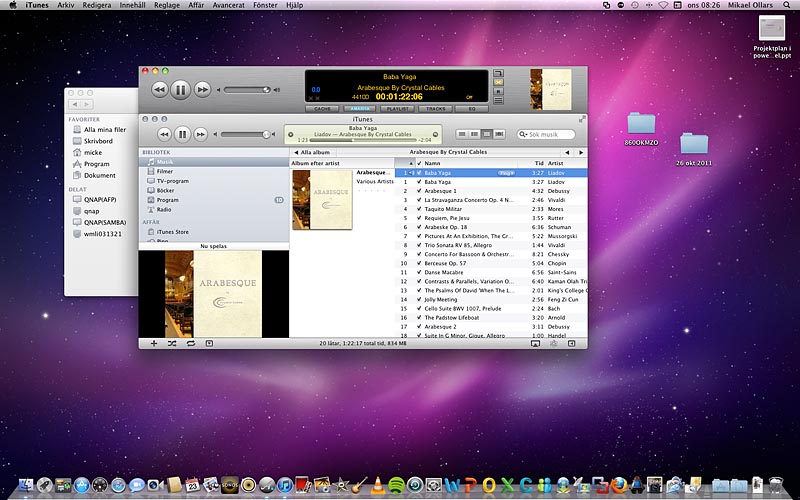Uncheck the Danse Macabre checkbox
This screenshot has height=500, width=800.
tap(419, 272)
